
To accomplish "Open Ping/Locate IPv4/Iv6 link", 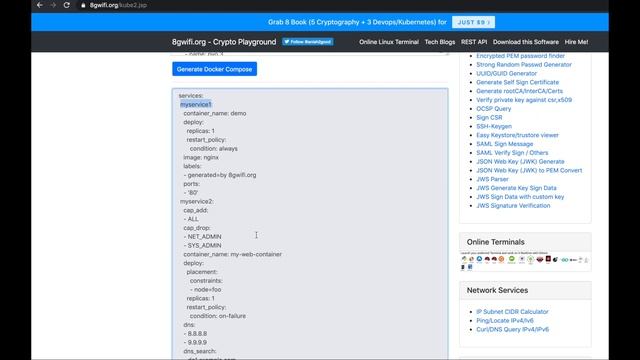I will pyautogui.click(x=504, y=320).
